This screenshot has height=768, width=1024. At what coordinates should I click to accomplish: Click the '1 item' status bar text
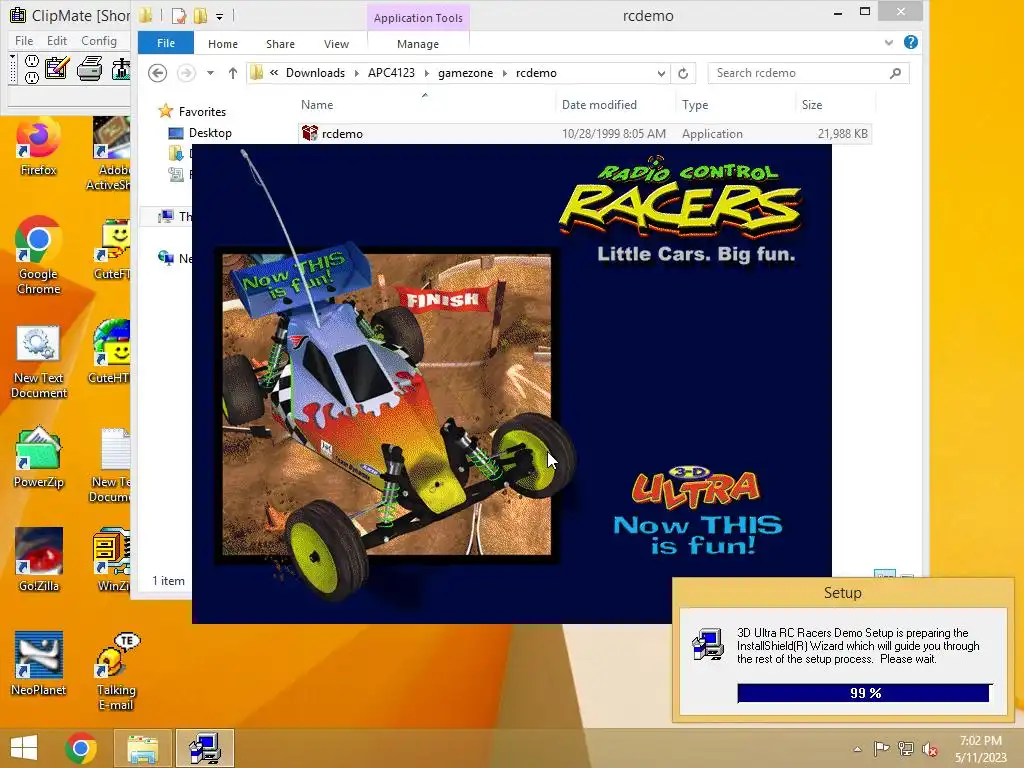168,581
